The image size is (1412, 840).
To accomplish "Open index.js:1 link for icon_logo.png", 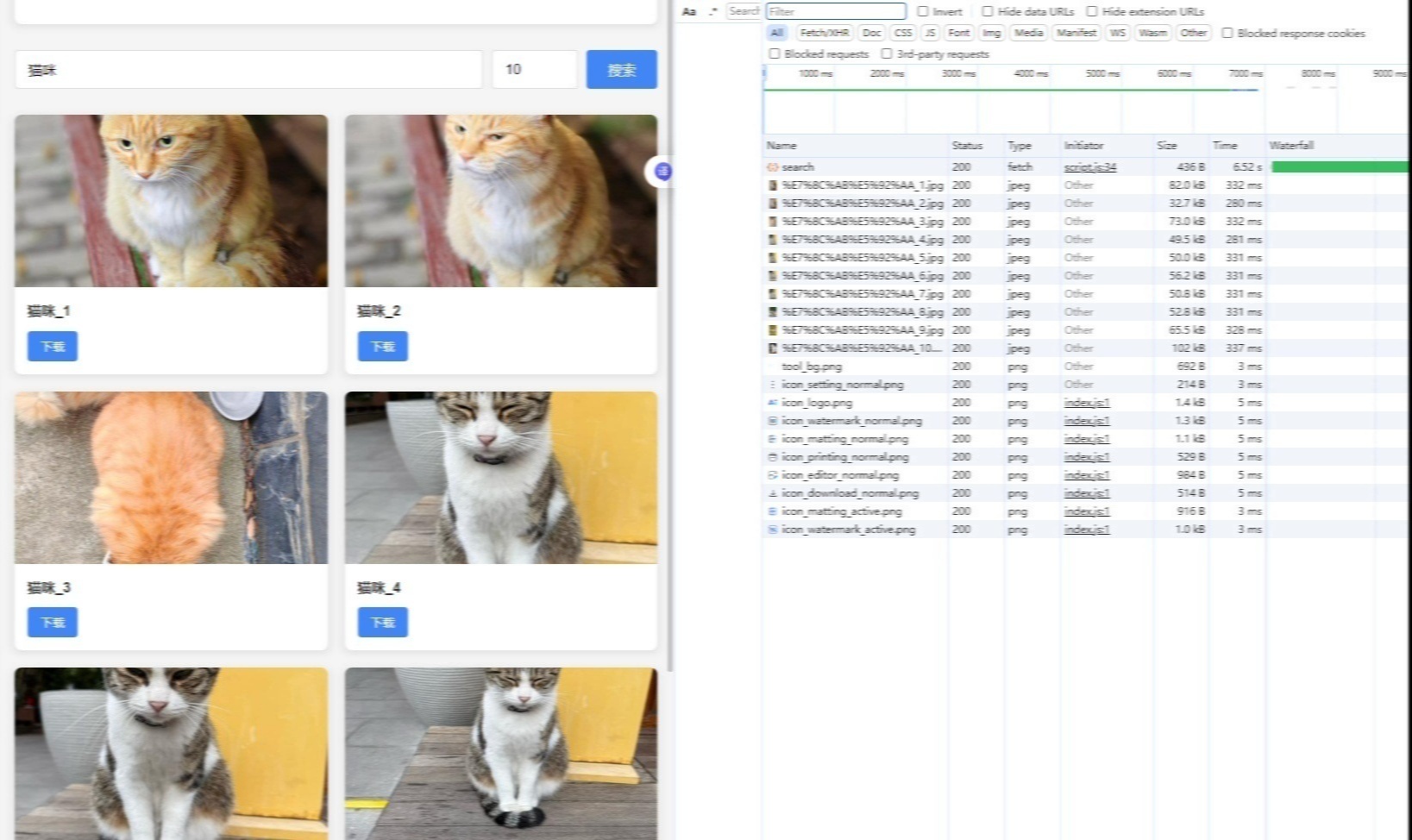I will point(1087,403).
